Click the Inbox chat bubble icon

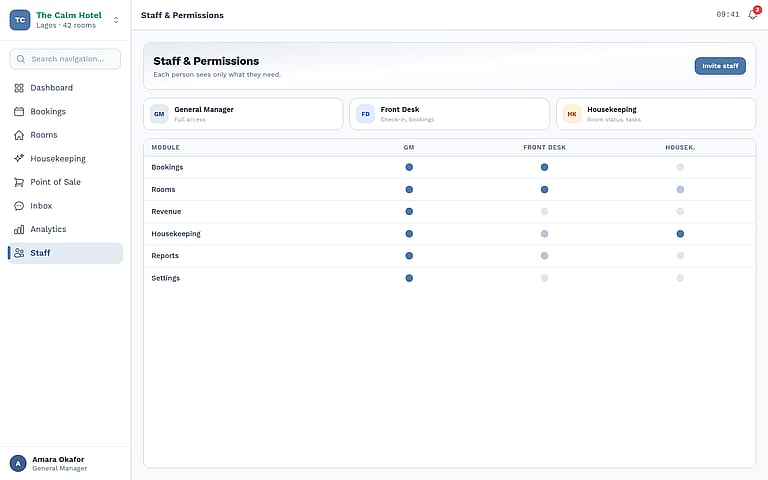click(x=19, y=206)
